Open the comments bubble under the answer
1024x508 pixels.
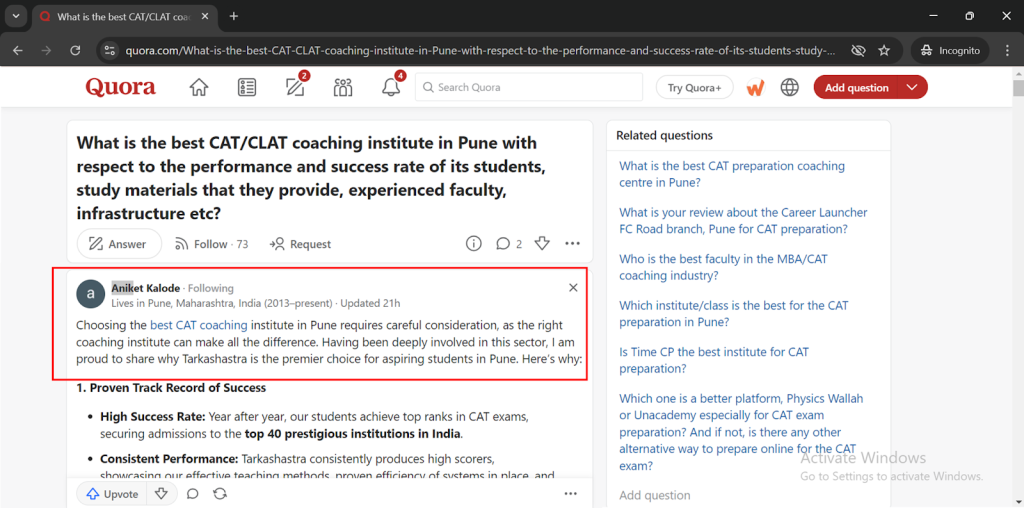pos(193,494)
